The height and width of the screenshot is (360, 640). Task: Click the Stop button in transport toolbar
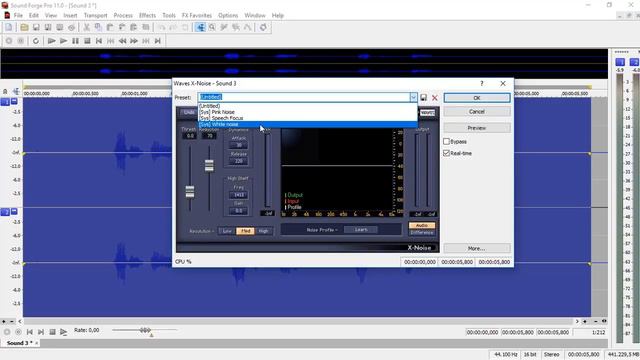[x=87, y=41]
